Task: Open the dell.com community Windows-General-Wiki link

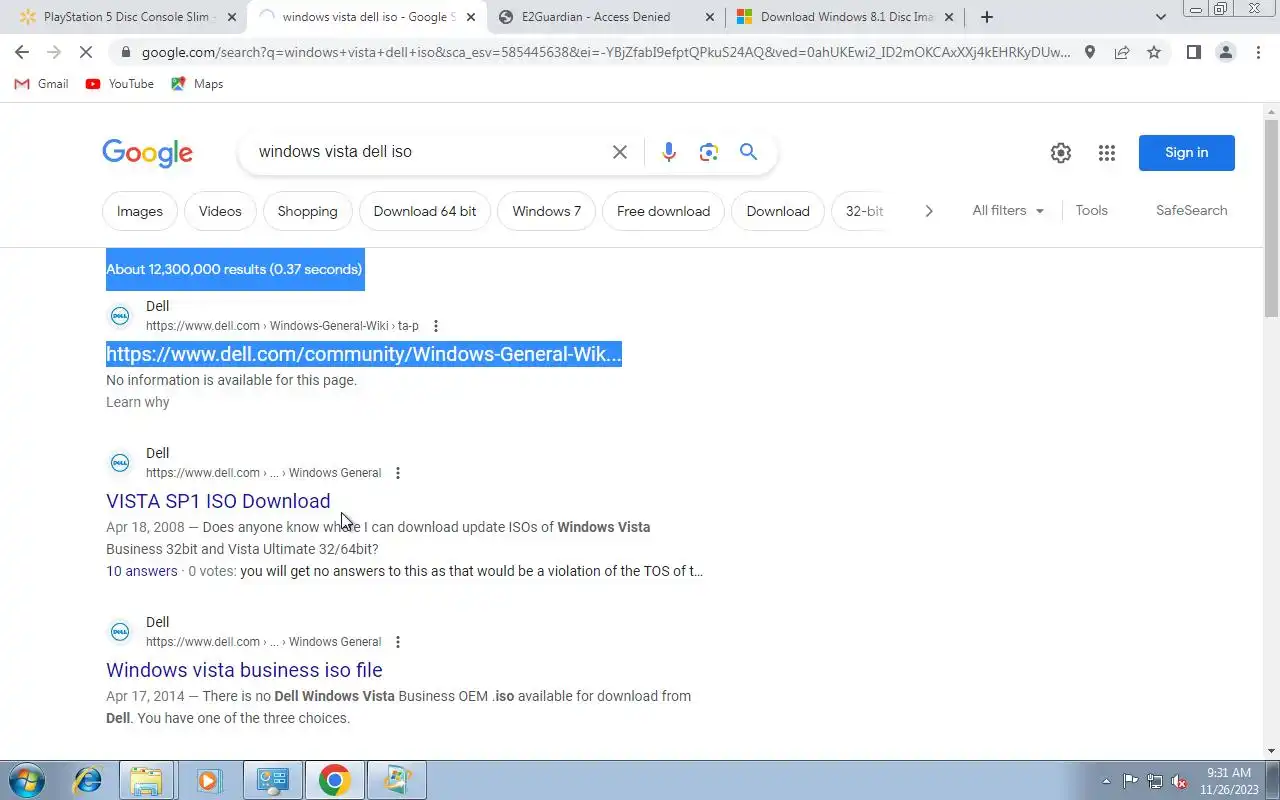Action: (364, 354)
